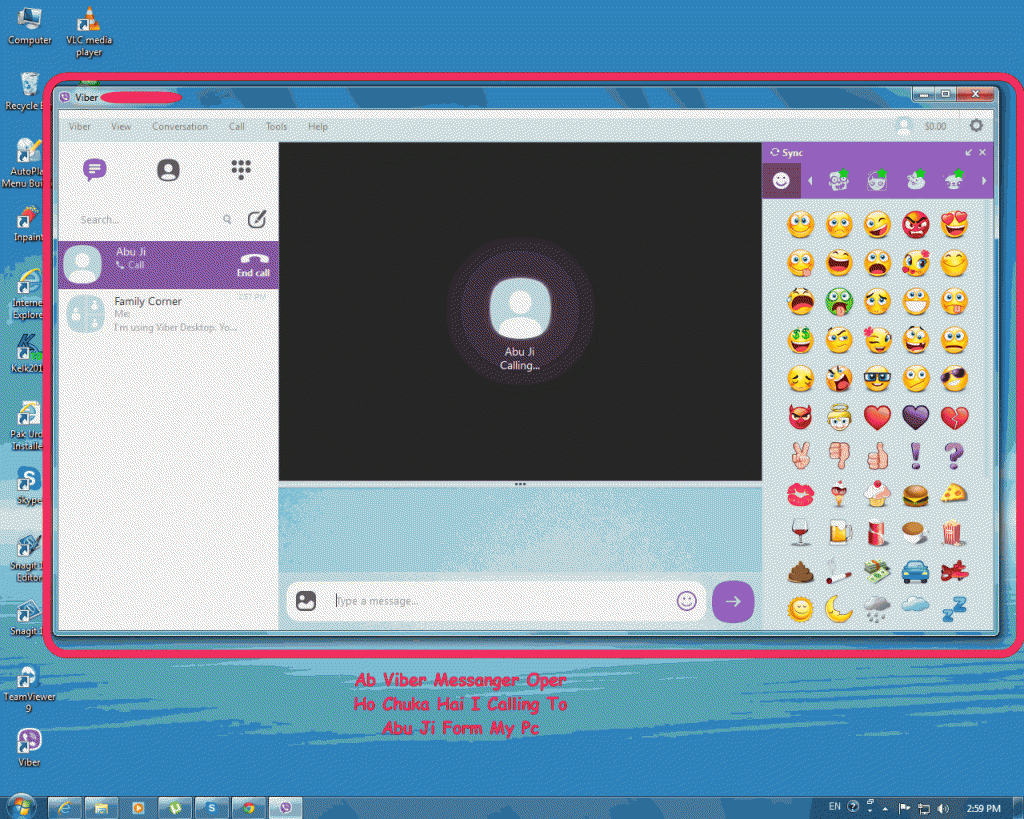Open the Viber chats list icon
The width and height of the screenshot is (1024, 819).
tap(95, 170)
